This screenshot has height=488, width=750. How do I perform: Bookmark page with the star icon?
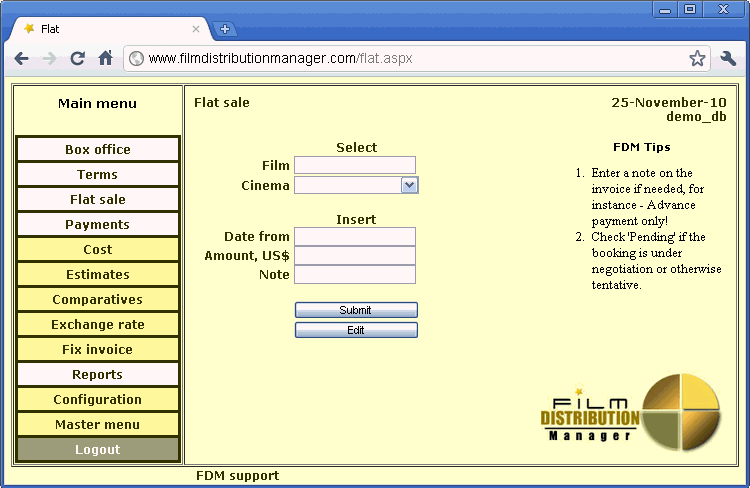point(697,59)
